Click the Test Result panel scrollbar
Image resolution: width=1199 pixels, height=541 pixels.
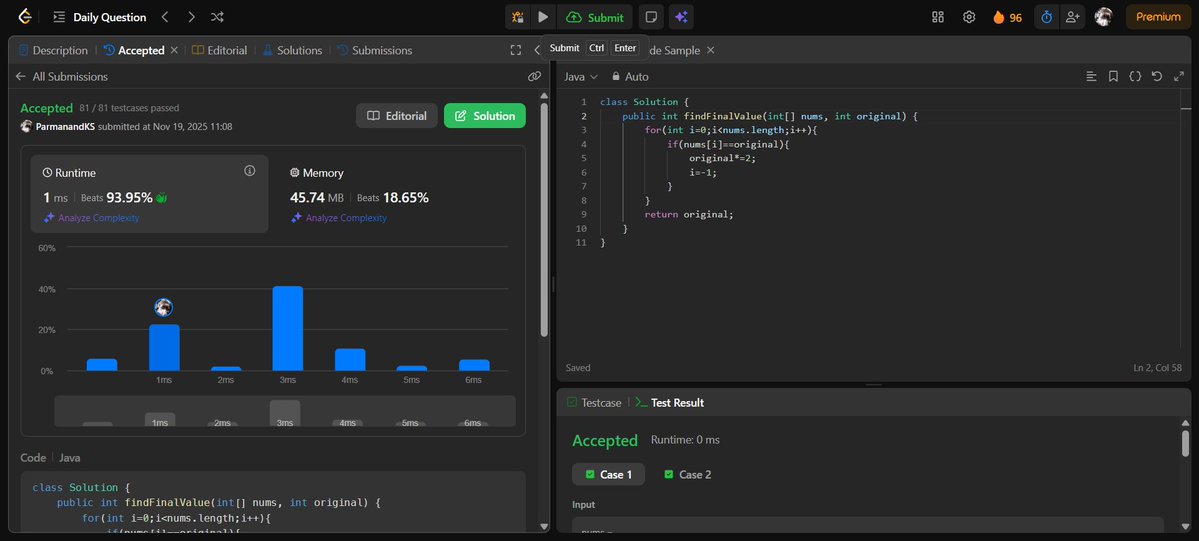[x=1185, y=442]
